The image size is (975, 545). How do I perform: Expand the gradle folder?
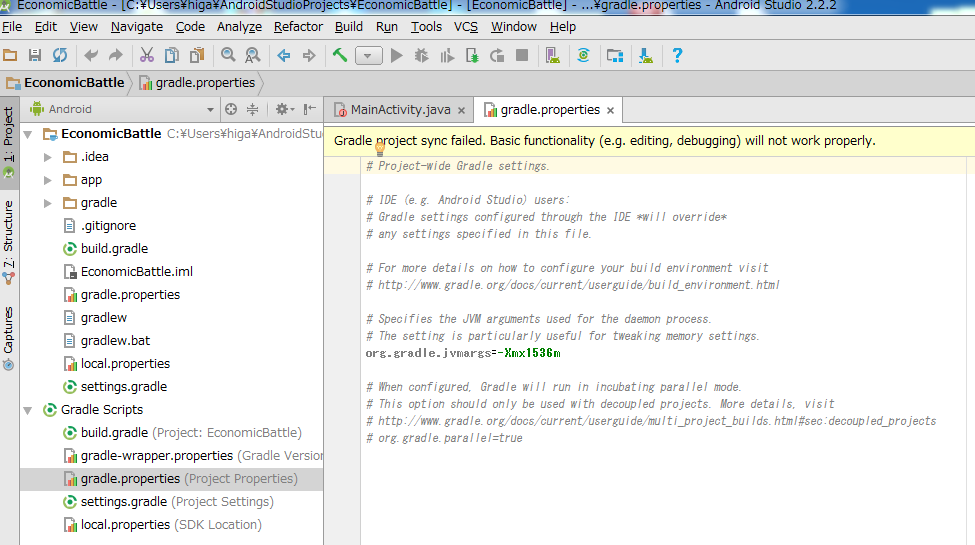(47, 203)
